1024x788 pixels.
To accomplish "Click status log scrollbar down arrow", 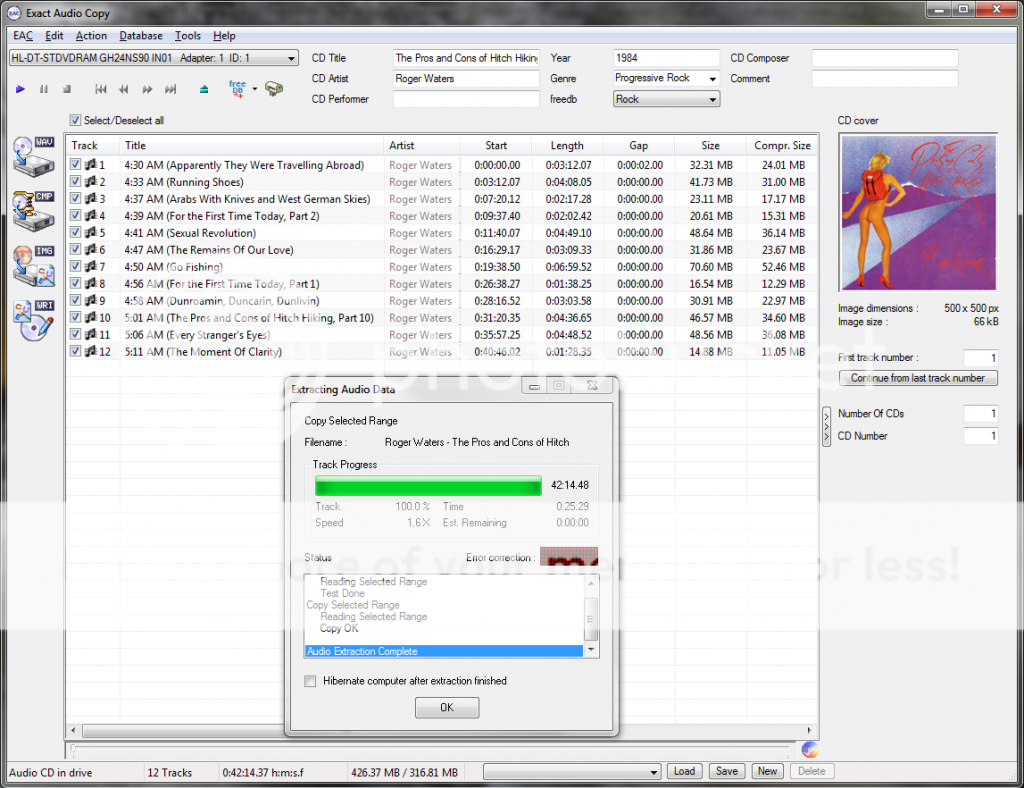I will (591, 650).
